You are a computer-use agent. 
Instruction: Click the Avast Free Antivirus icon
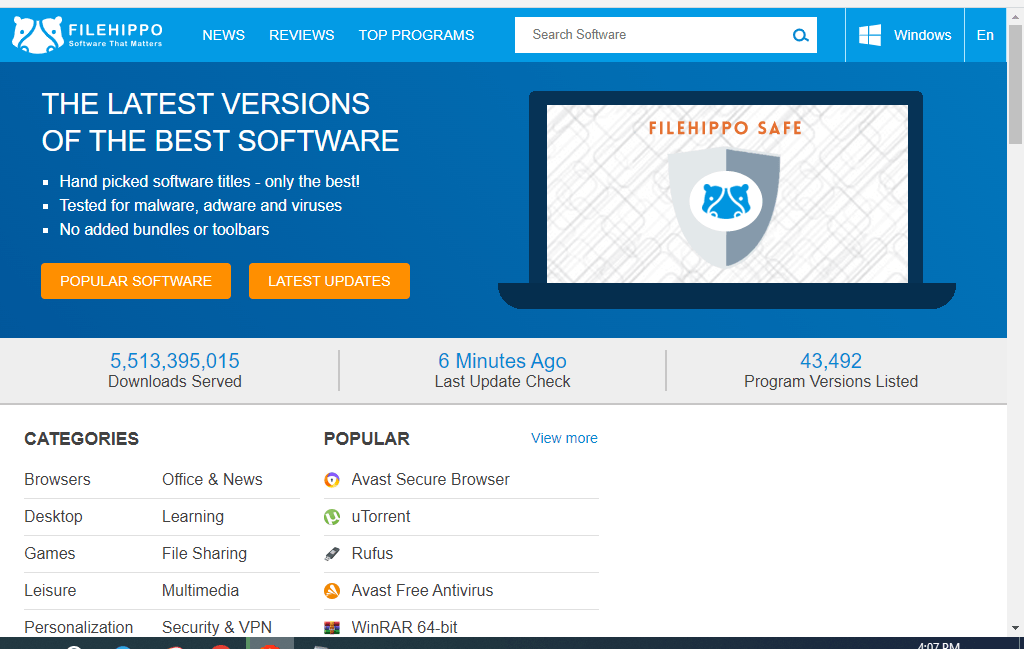click(x=332, y=591)
